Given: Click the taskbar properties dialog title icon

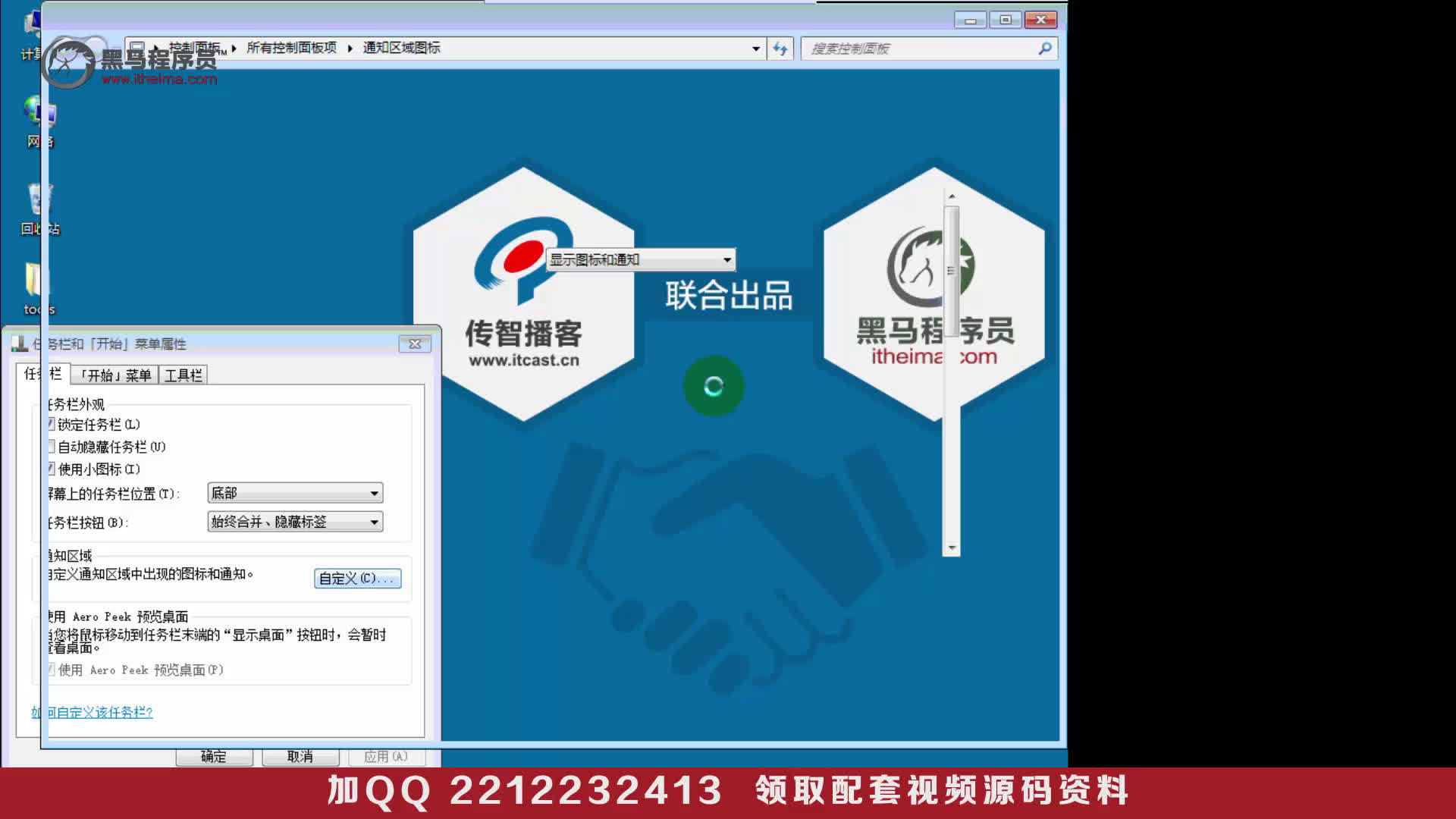Looking at the screenshot, I should 17,344.
